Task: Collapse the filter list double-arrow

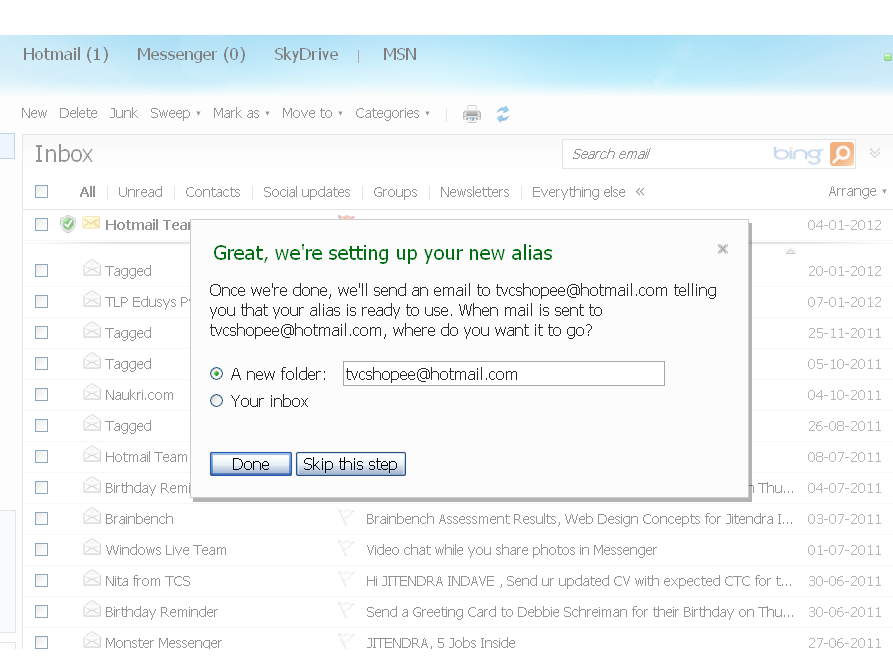Action: tap(640, 191)
